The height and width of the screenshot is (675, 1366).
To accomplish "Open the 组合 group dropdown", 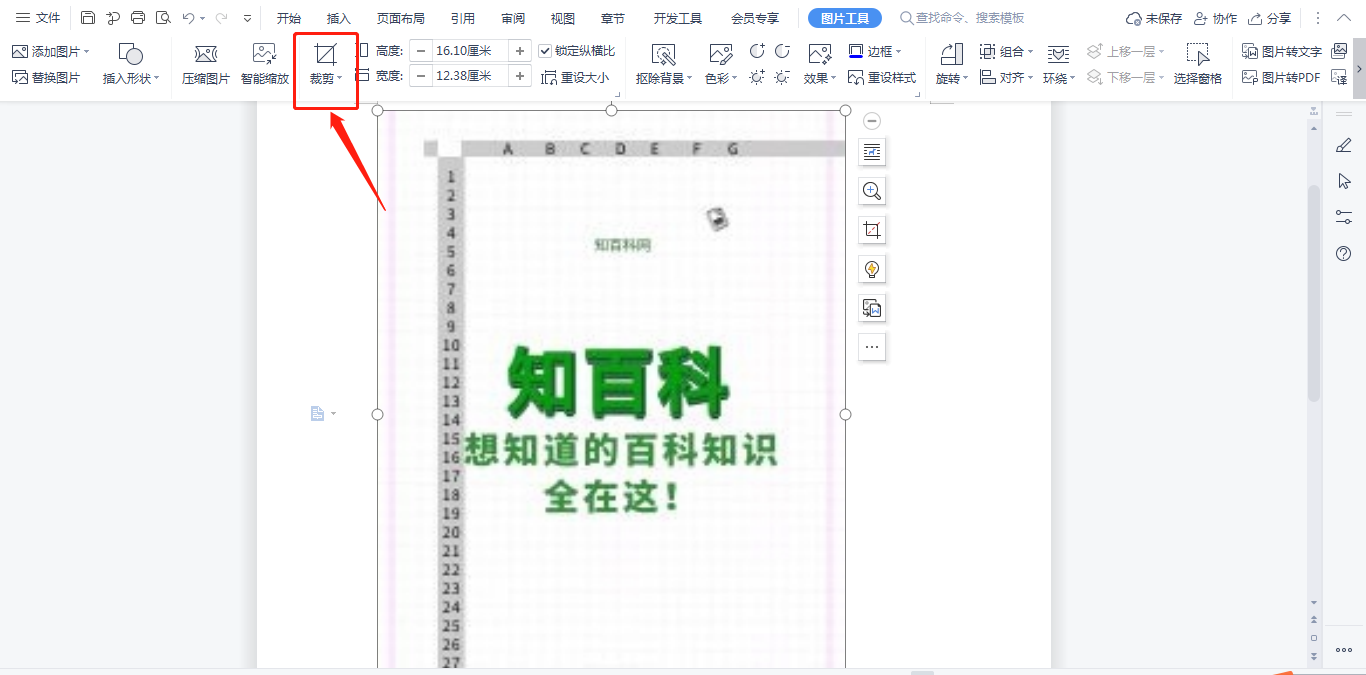I will click(1007, 51).
